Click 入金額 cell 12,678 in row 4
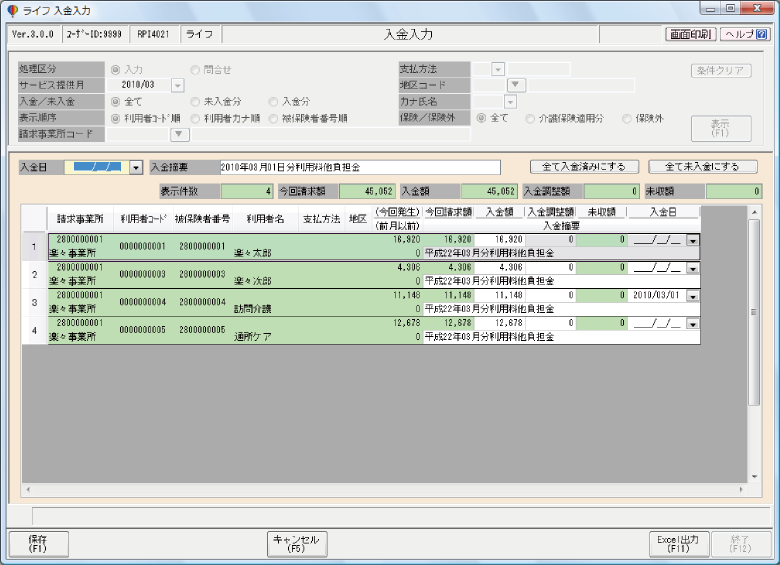Screen dimensions: 780x565 tap(499, 323)
